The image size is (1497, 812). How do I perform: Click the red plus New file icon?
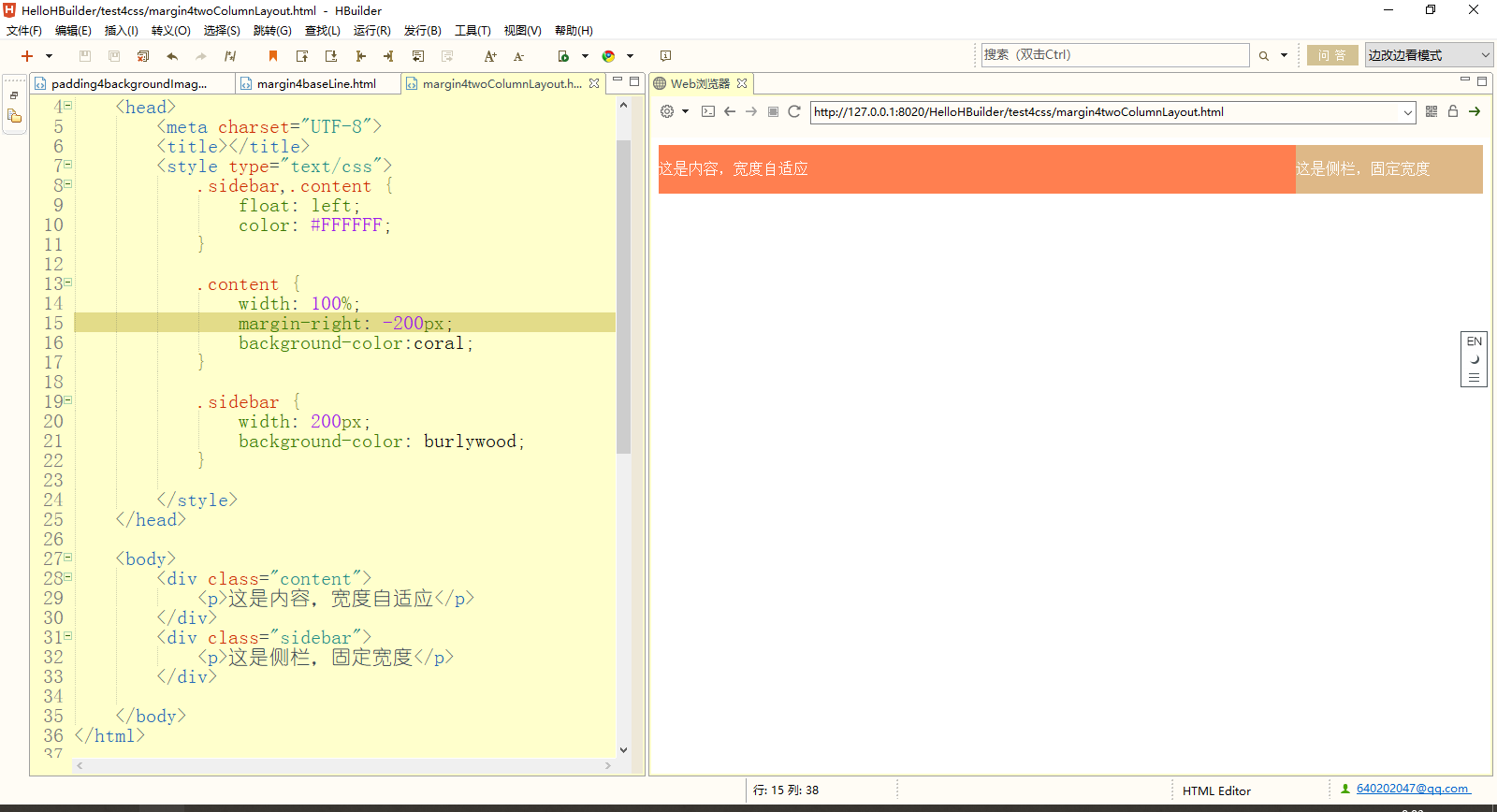coord(27,56)
